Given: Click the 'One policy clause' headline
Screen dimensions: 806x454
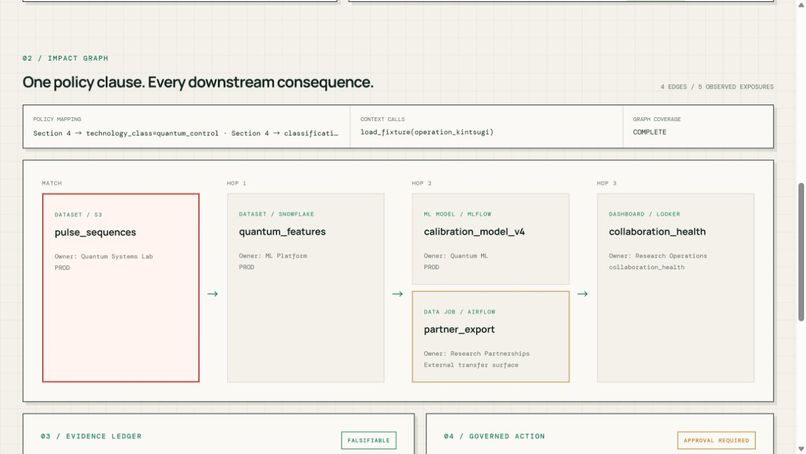Looking at the screenshot, I should point(198,82).
